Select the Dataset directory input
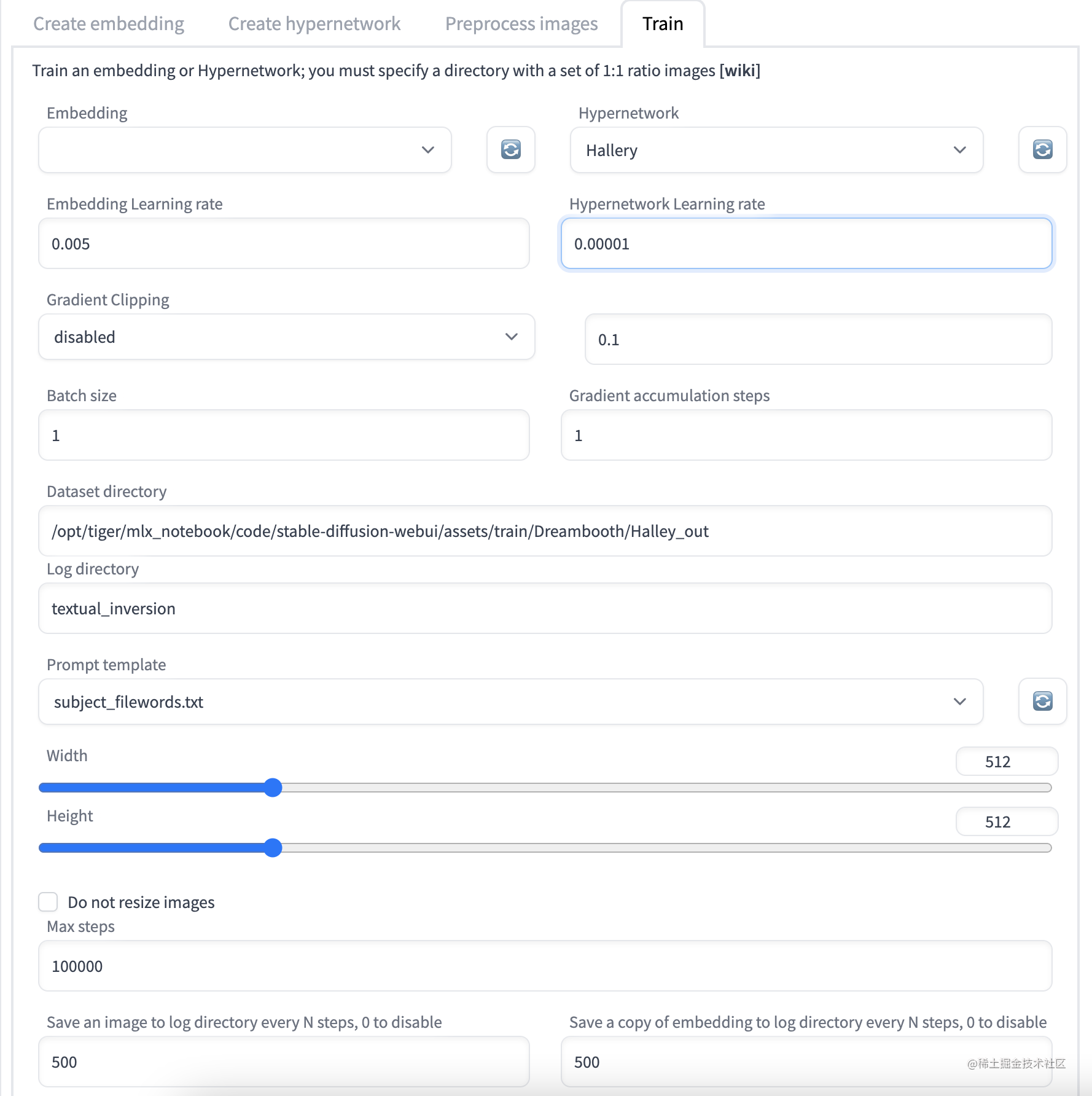The width and height of the screenshot is (1092, 1096). click(545, 531)
